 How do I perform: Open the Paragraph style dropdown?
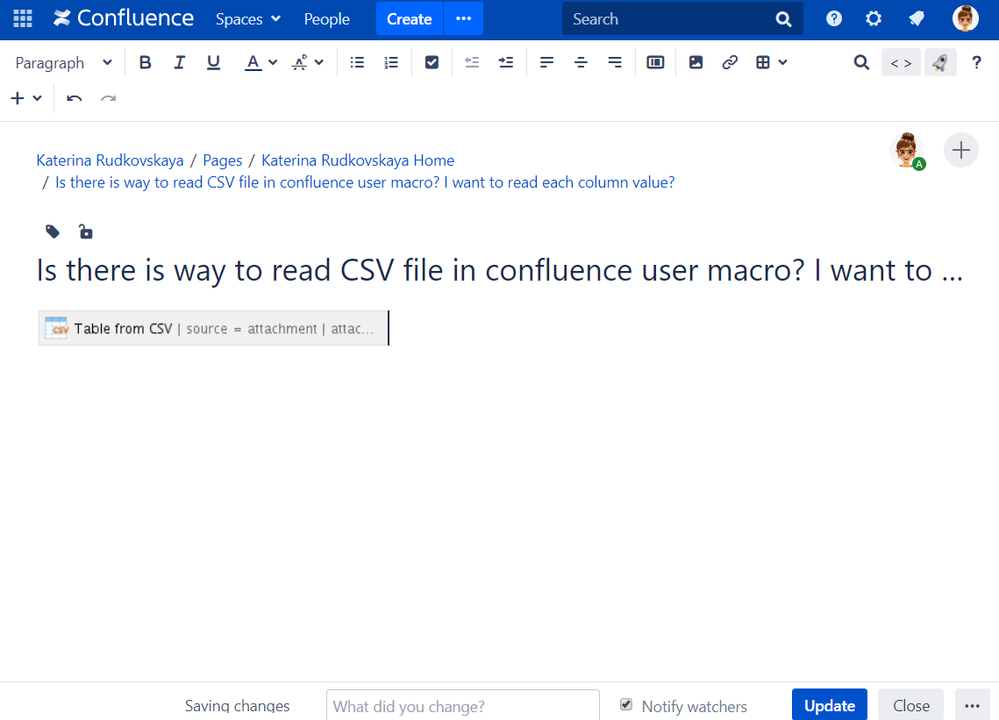point(63,62)
